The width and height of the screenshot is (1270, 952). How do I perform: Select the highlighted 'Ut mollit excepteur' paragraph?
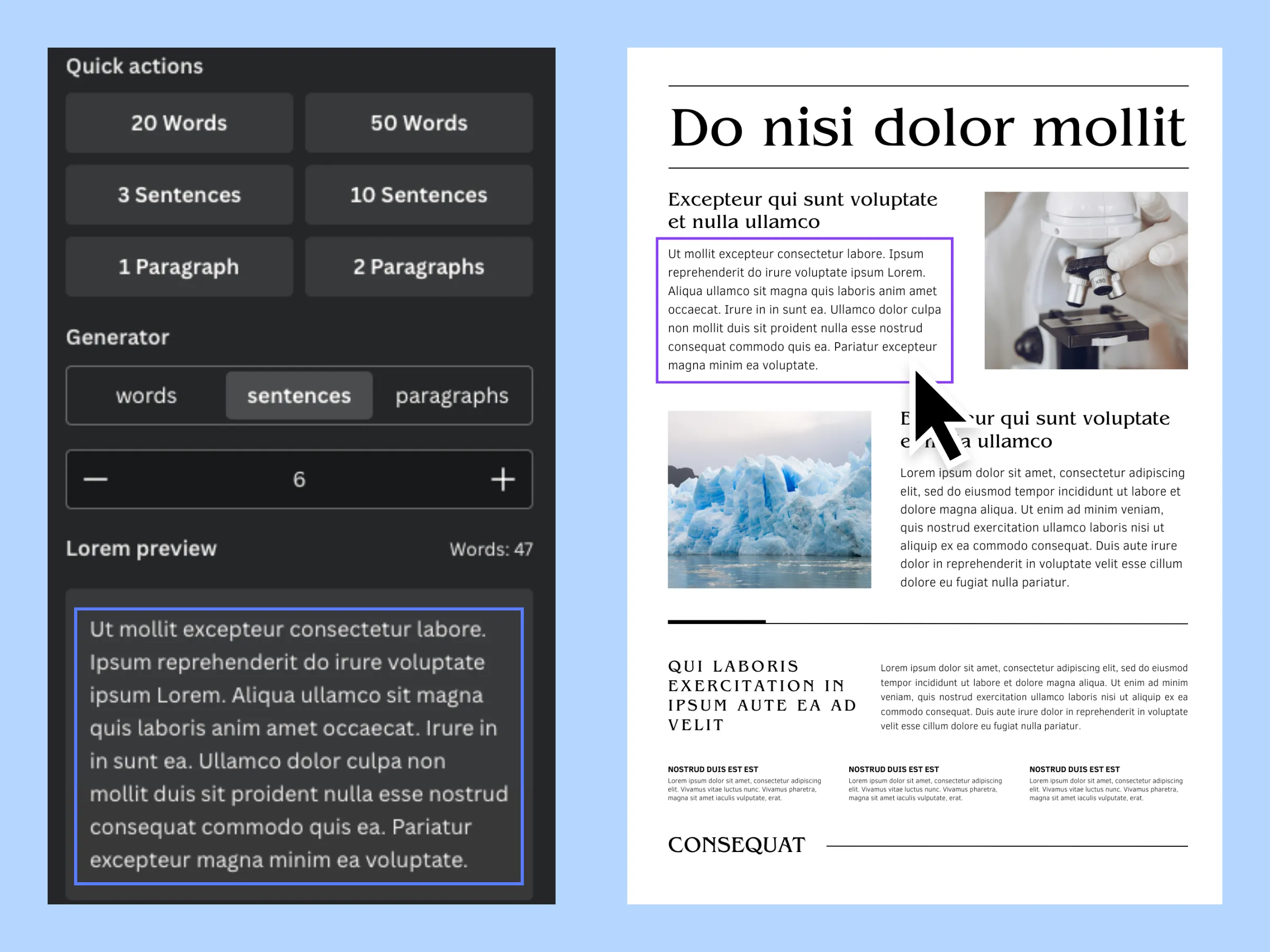(804, 310)
